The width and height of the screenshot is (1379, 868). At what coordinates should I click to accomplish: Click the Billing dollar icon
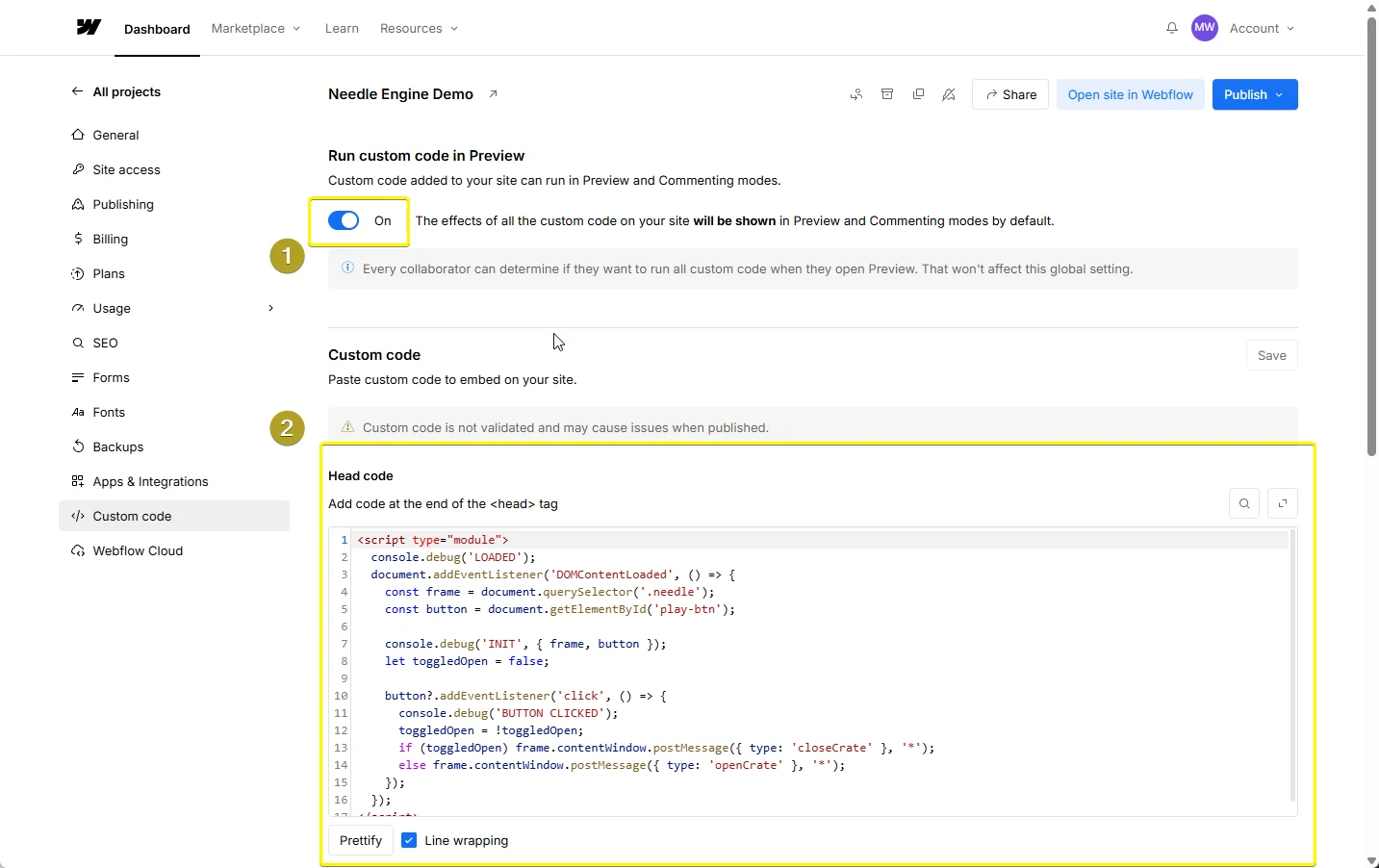tap(78, 239)
